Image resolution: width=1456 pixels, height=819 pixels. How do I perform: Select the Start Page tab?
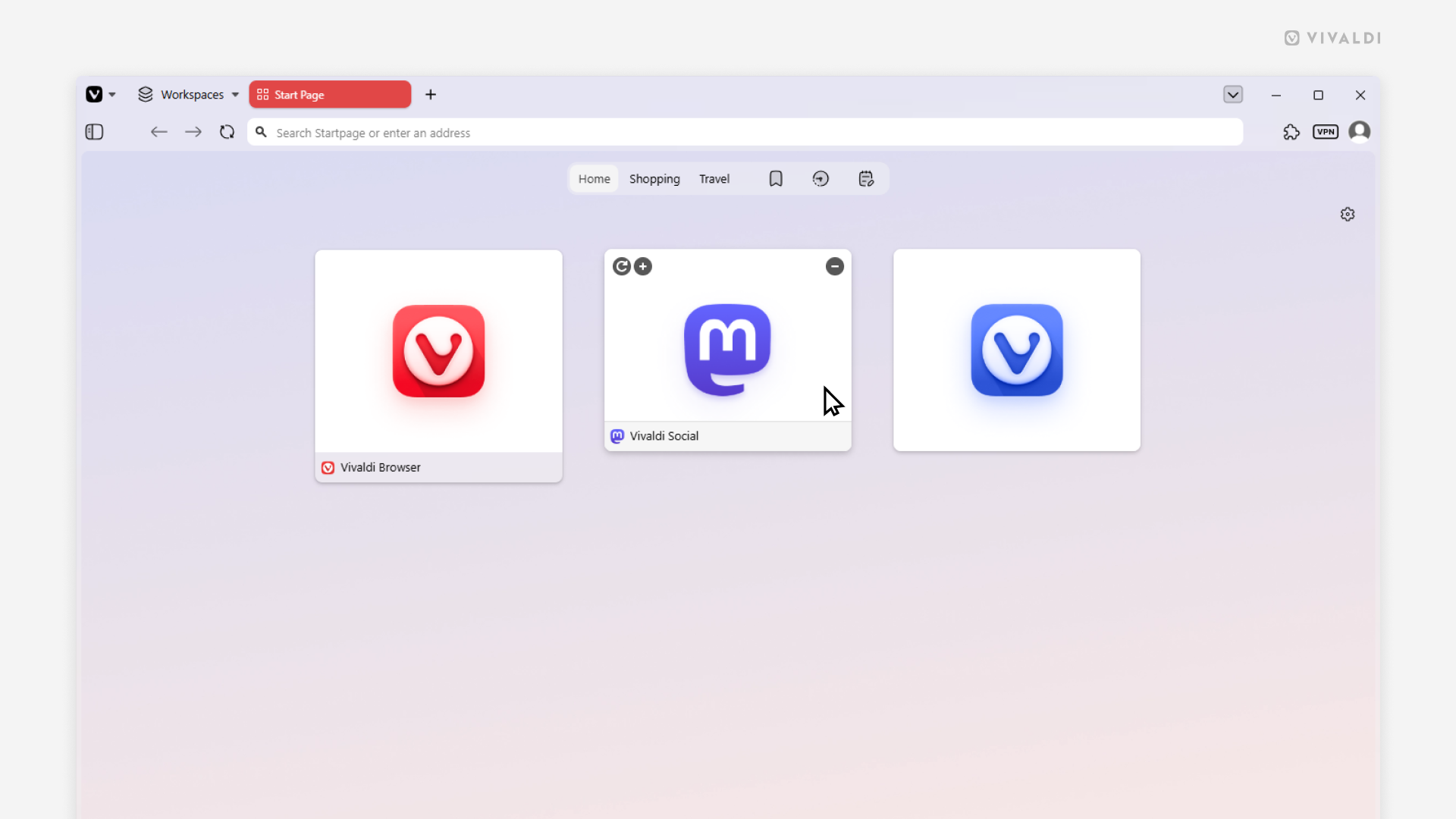pyautogui.click(x=330, y=95)
